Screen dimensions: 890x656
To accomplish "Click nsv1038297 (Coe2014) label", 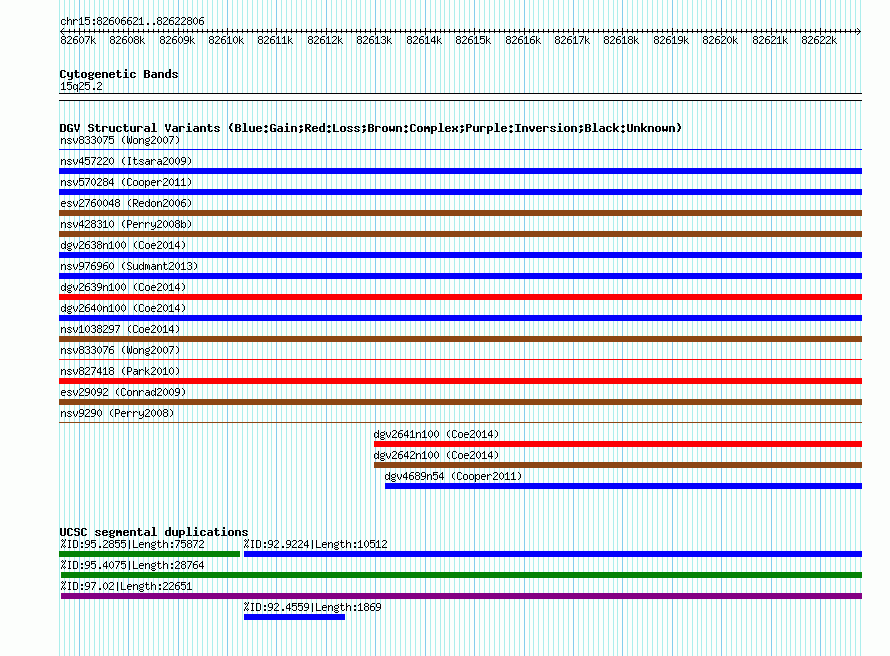I will coord(120,329).
